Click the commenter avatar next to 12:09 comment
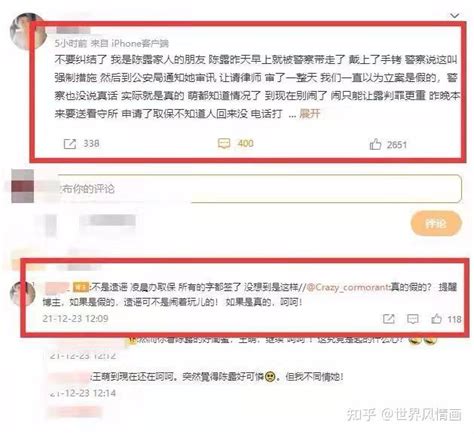 coord(22,294)
